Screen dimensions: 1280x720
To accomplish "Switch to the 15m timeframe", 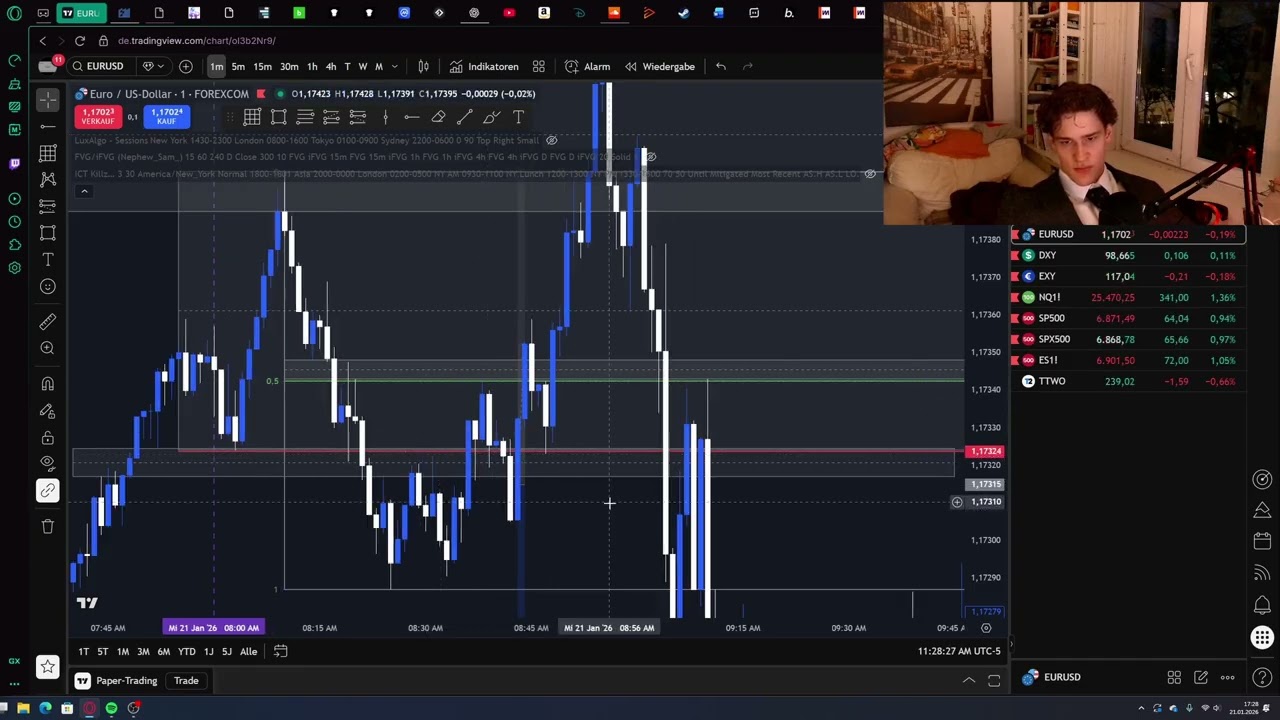I will (262, 66).
